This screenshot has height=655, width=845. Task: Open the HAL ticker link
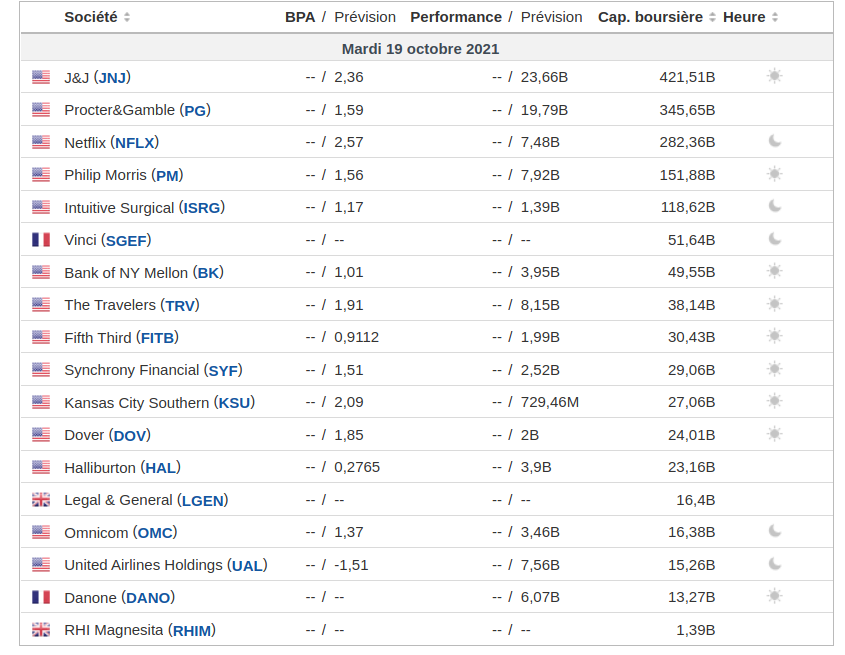[x=161, y=468]
